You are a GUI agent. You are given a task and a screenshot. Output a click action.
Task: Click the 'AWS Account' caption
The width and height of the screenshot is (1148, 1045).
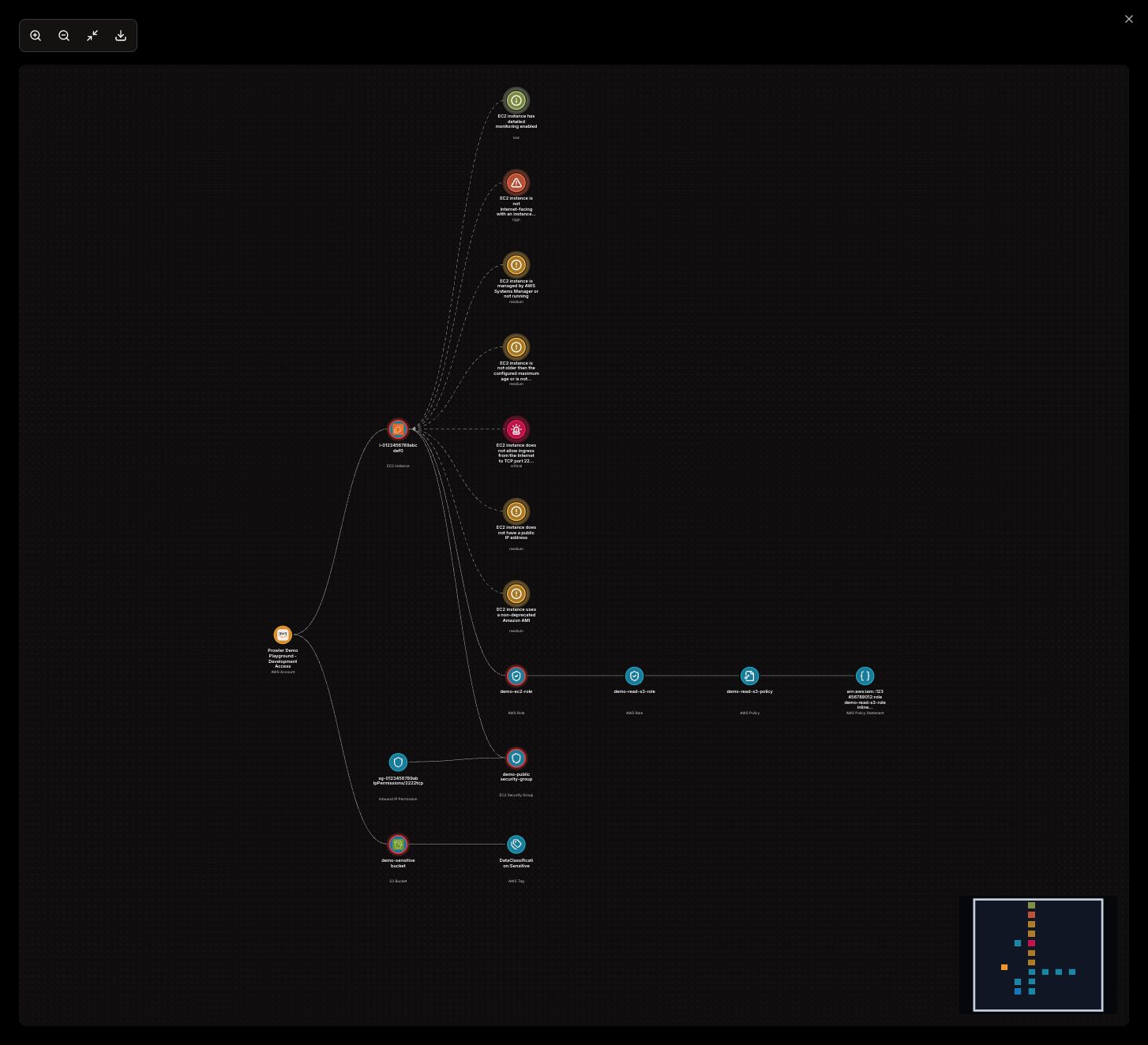pyautogui.click(x=283, y=672)
